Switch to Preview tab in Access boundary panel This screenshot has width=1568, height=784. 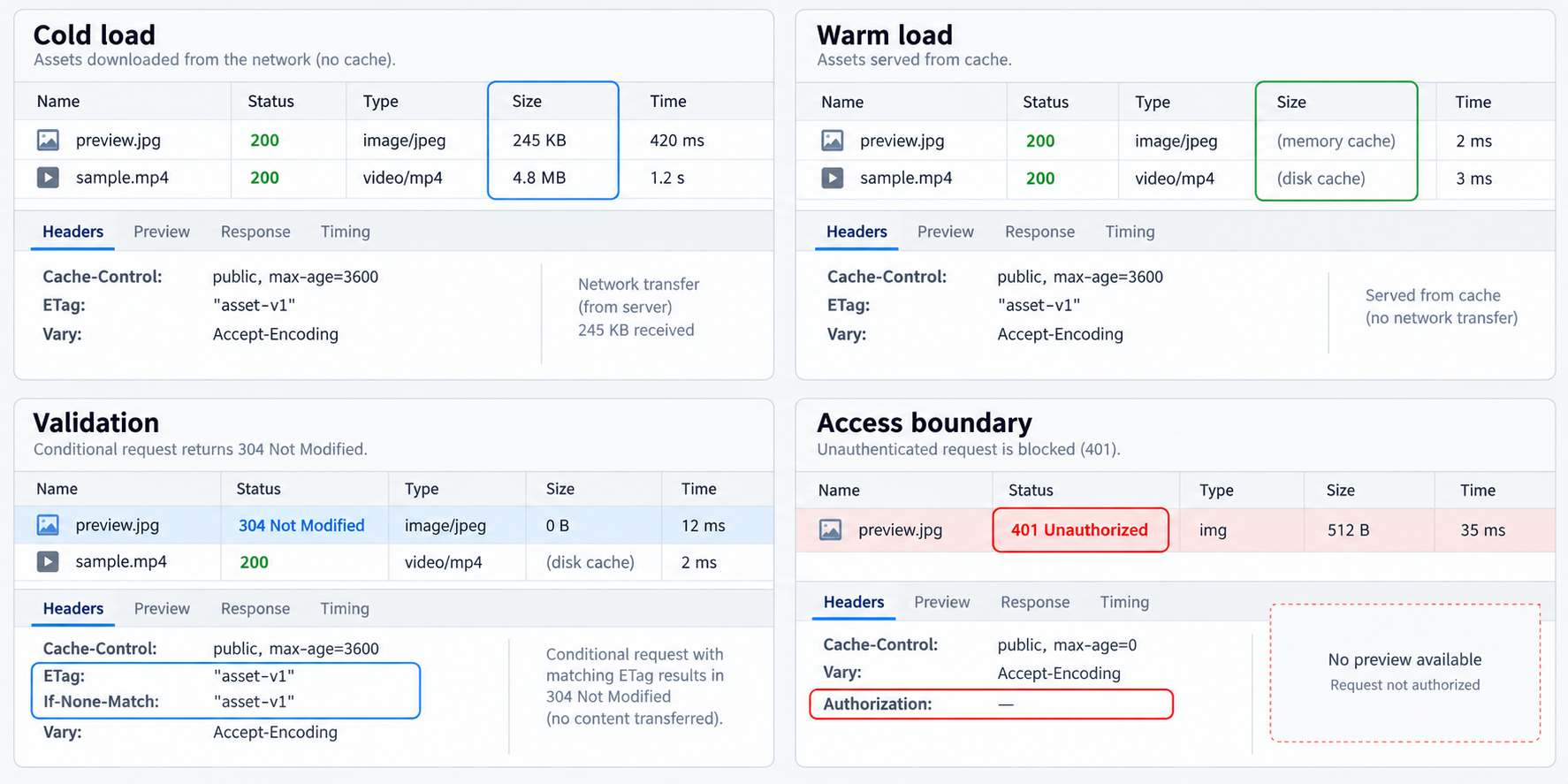click(942, 602)
